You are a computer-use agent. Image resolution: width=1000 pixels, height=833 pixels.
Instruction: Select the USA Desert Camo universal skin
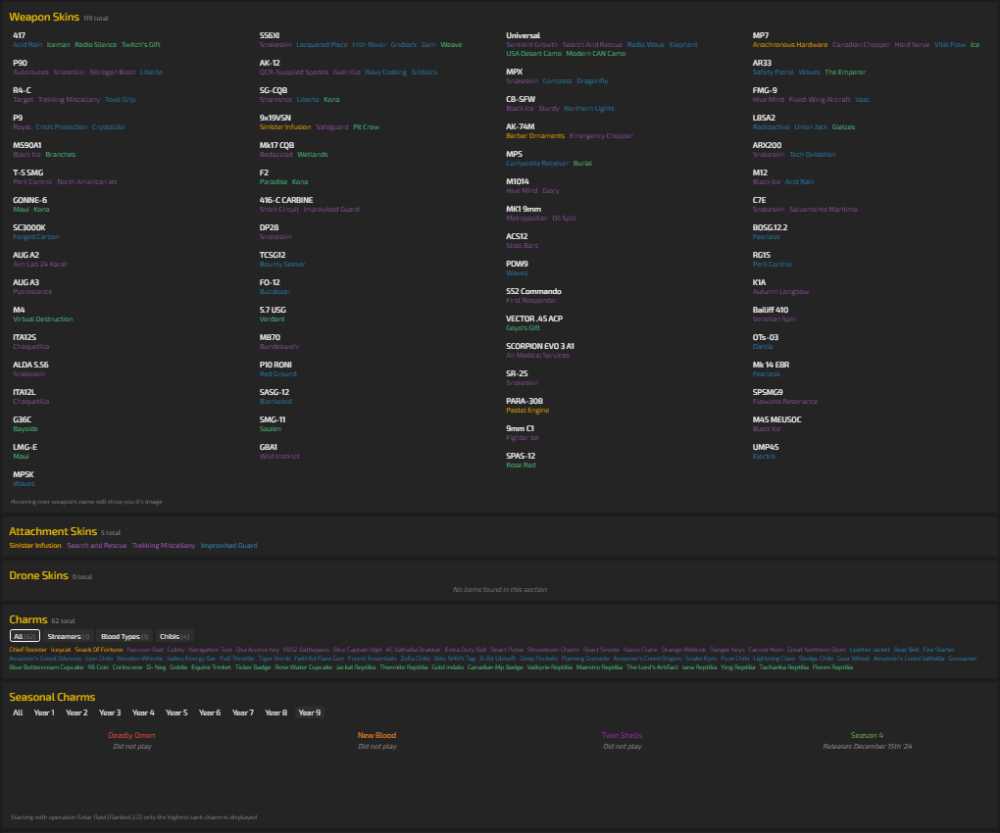pos(534,54)
